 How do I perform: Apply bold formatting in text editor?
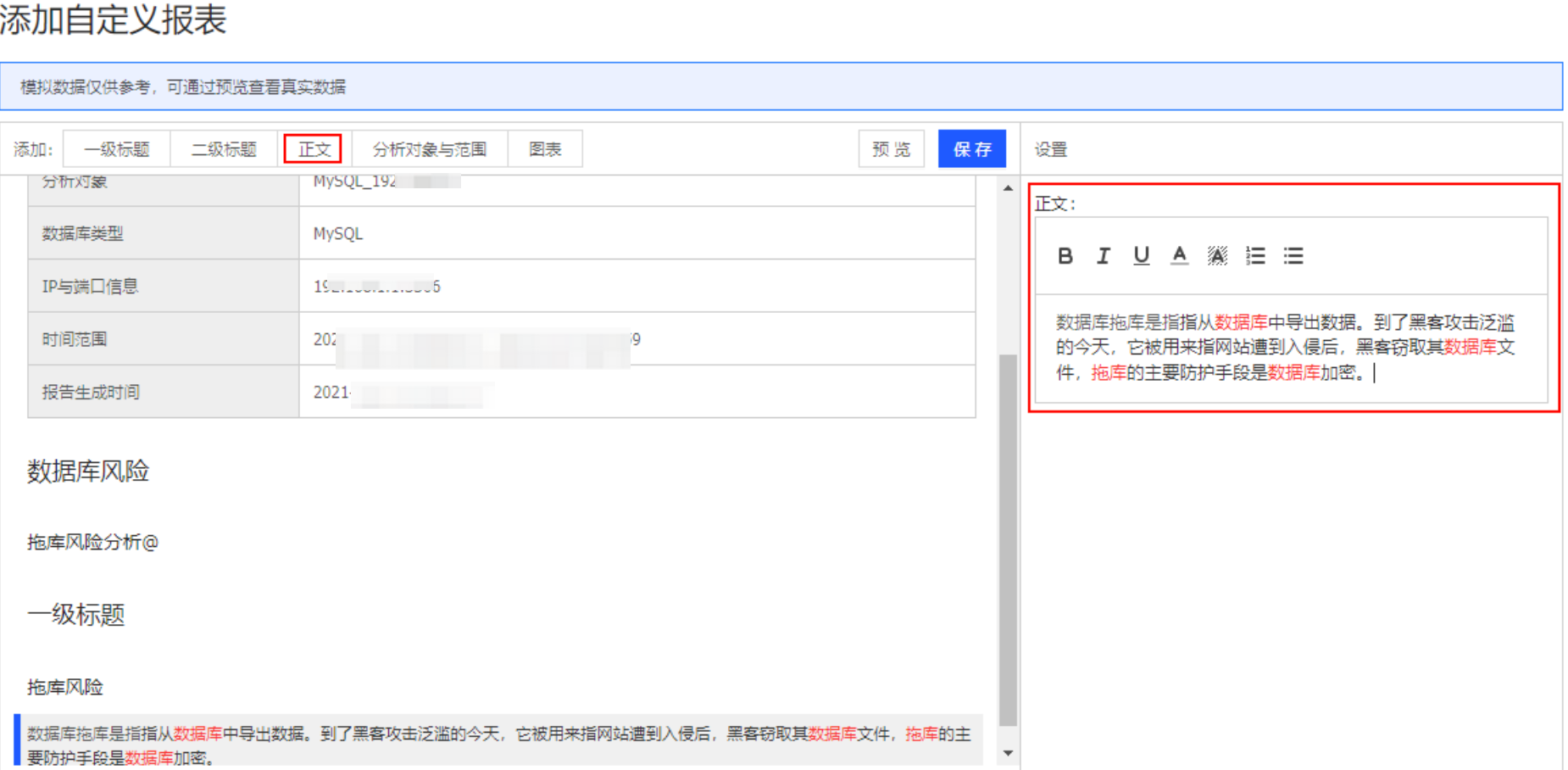coord(1065,255)
